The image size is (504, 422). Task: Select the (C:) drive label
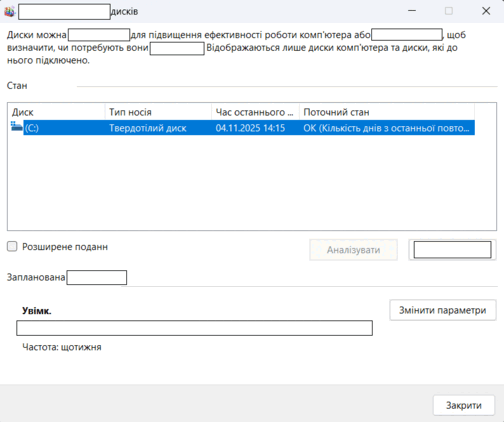pos(32,128)
